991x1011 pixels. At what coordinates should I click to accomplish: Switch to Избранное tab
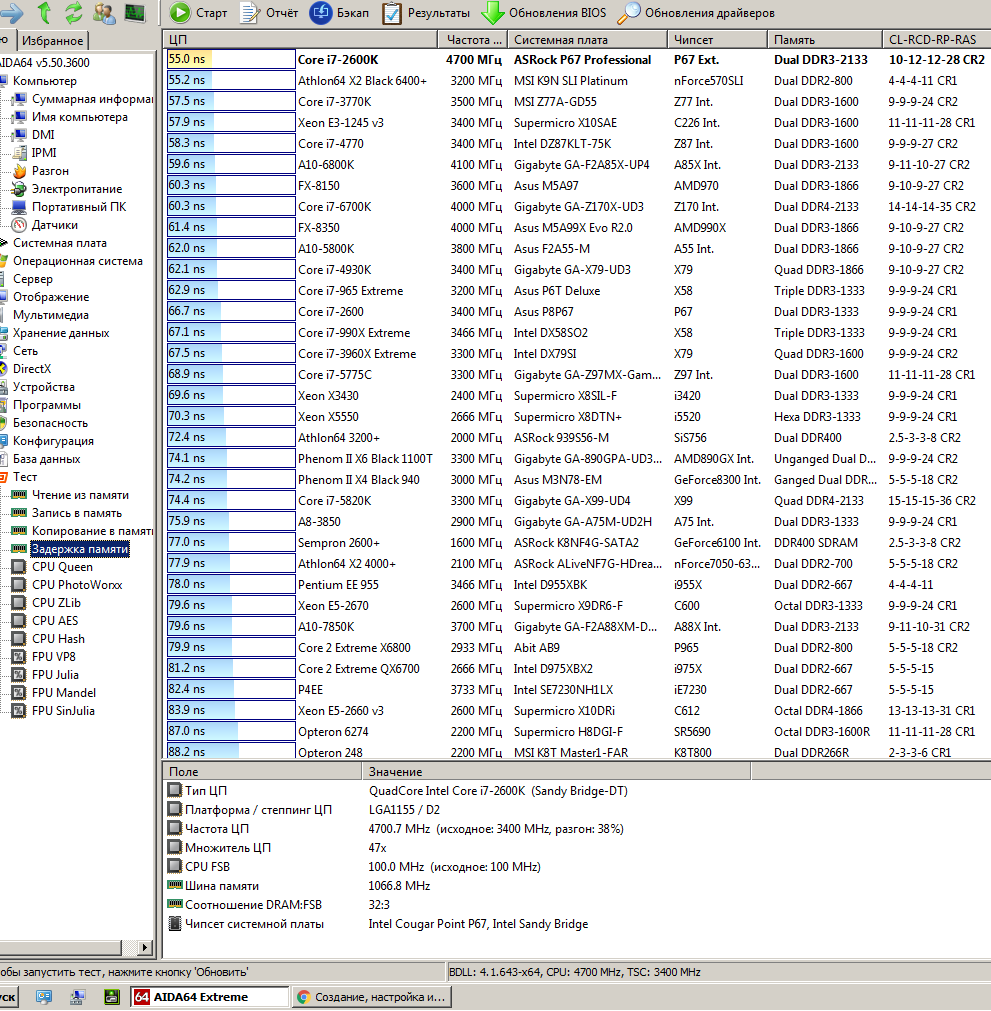click(x=53, y=41)
